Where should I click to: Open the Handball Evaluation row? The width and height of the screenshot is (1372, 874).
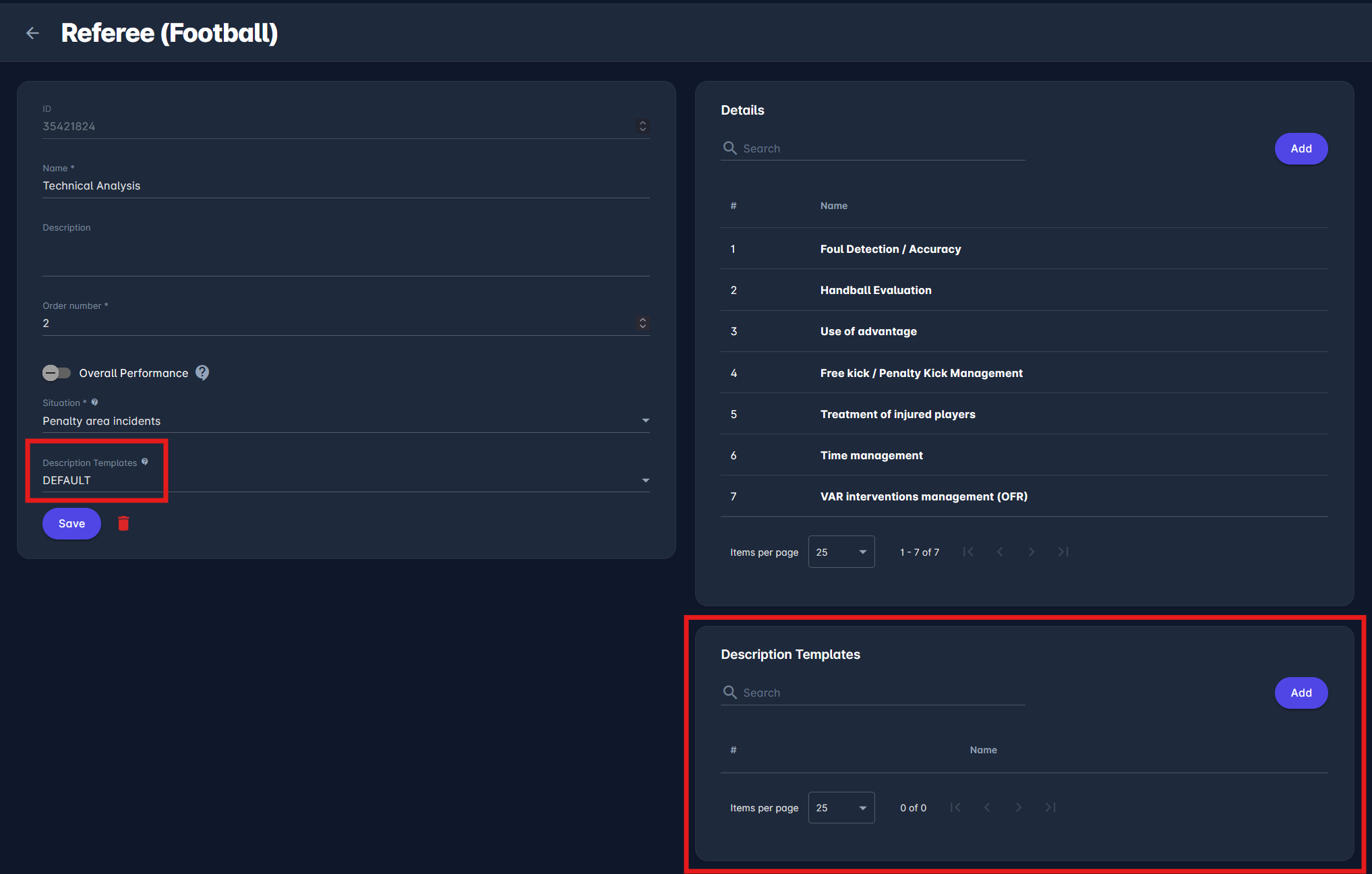point(875,290)
